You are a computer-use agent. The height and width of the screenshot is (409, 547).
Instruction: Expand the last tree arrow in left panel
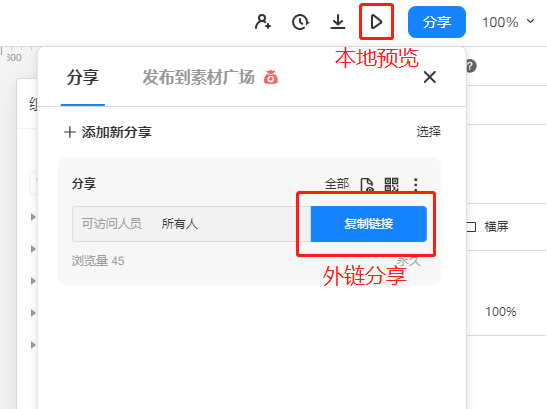(33, 345)
